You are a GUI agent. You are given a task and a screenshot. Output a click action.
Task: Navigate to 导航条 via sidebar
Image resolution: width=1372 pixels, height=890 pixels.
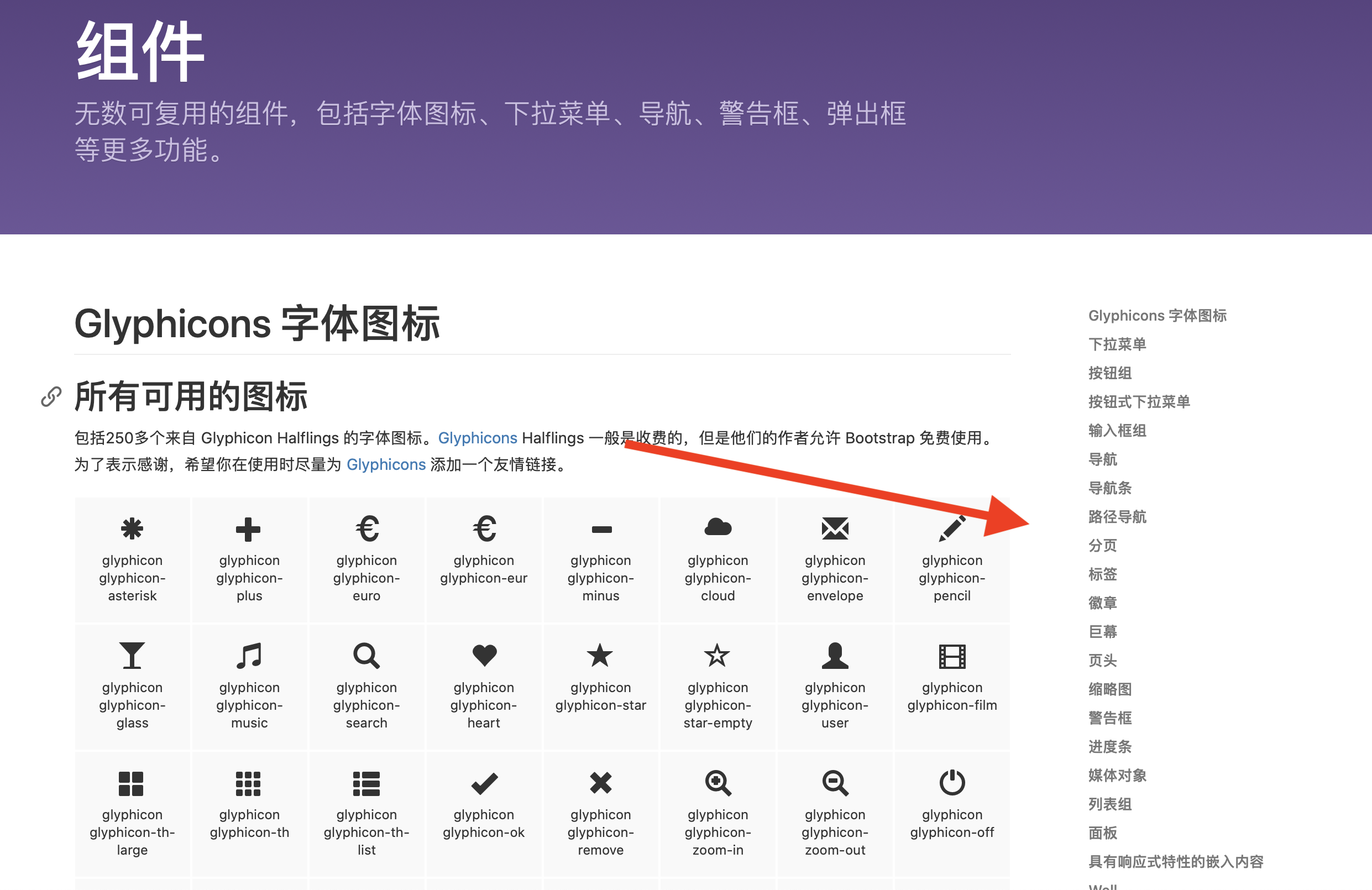[x=1109, y=488]
